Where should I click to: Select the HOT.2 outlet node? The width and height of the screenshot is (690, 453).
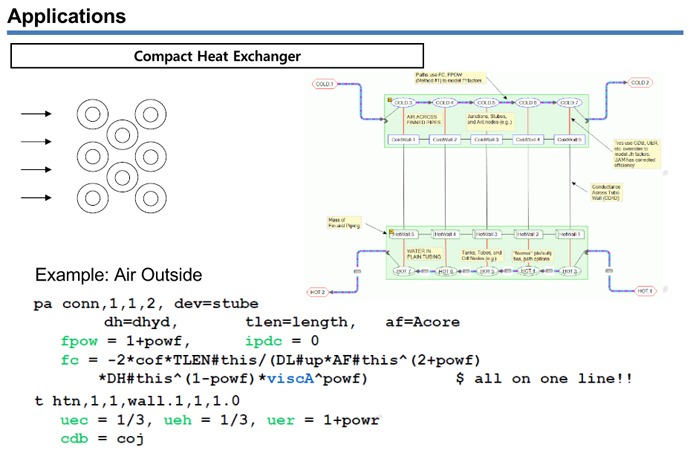[x=317, y=292]
